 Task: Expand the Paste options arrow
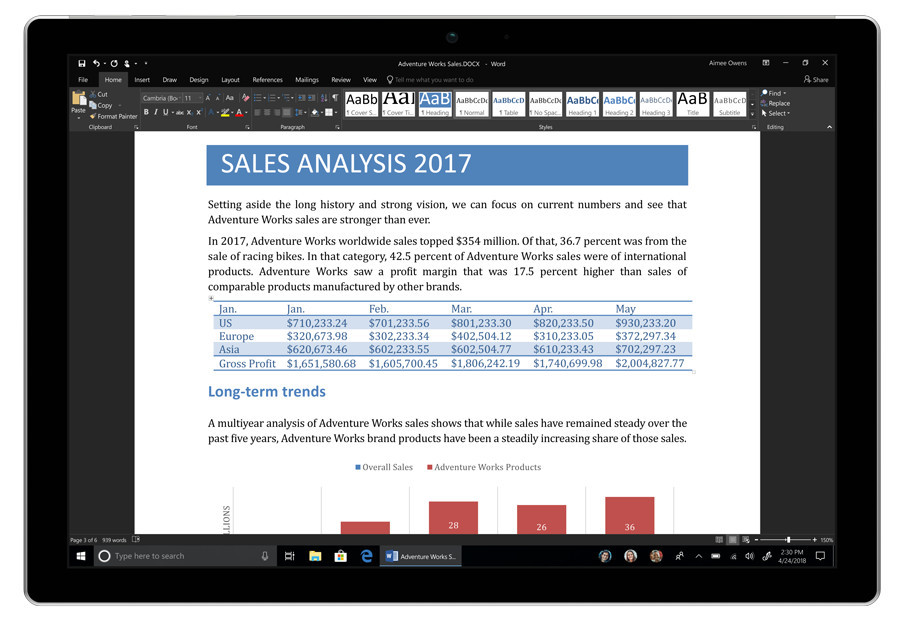pyautogui.click(x=79, y=118)
